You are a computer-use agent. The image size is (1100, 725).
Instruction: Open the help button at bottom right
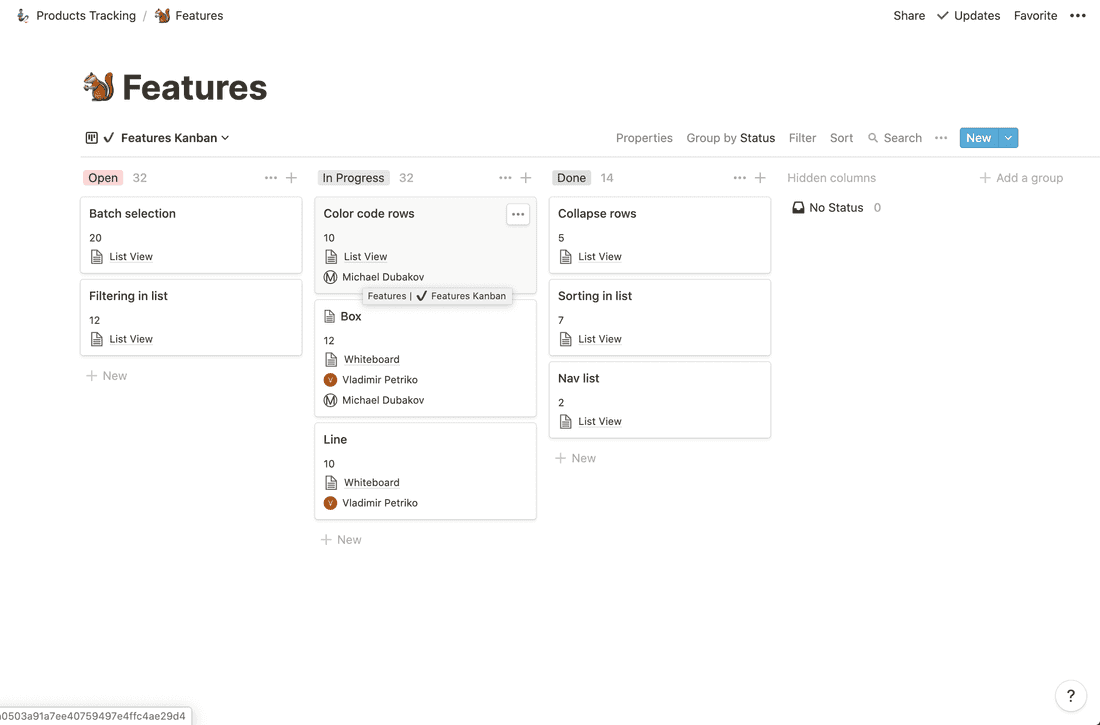(1070, 695)
